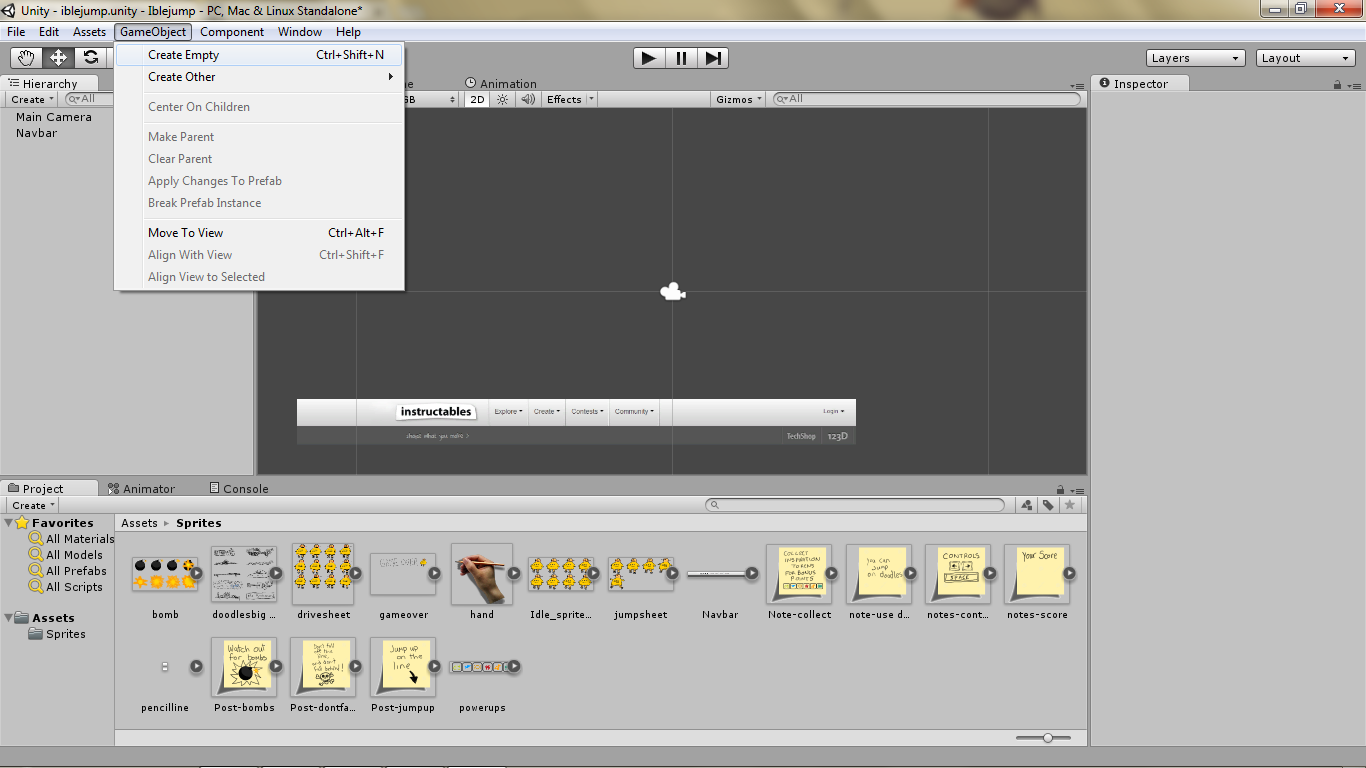Image resolution: width=1366 pixels, height=768 pixels.
Task: Click the Play button
Action: point(649,58)
